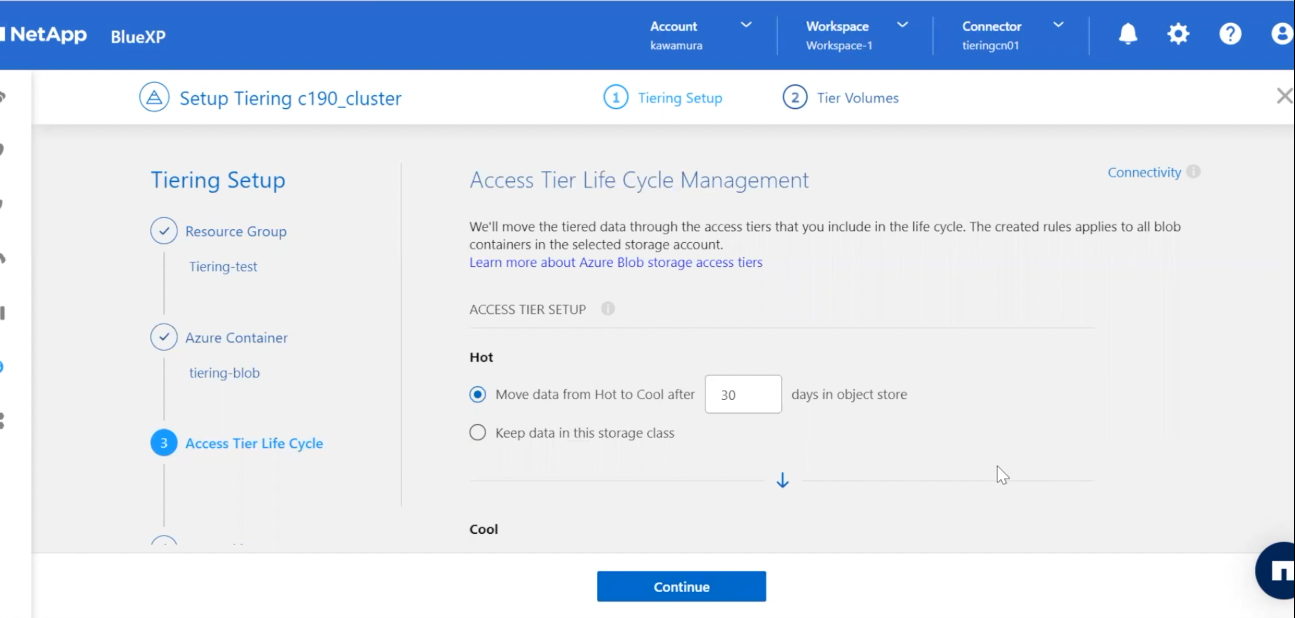Image resolution: width=1295 pixels, height=618 pixels.
Task: Click the NetApp logo
Action: 44,35
